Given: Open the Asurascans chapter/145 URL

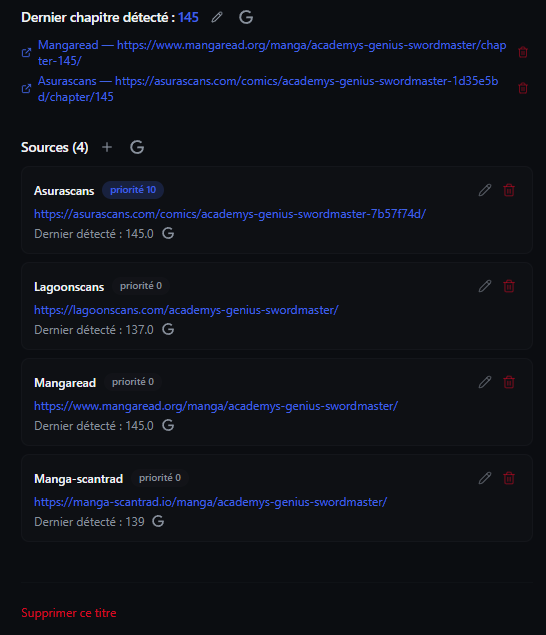Looking at the screenshot, I should (x=268, y=89).
